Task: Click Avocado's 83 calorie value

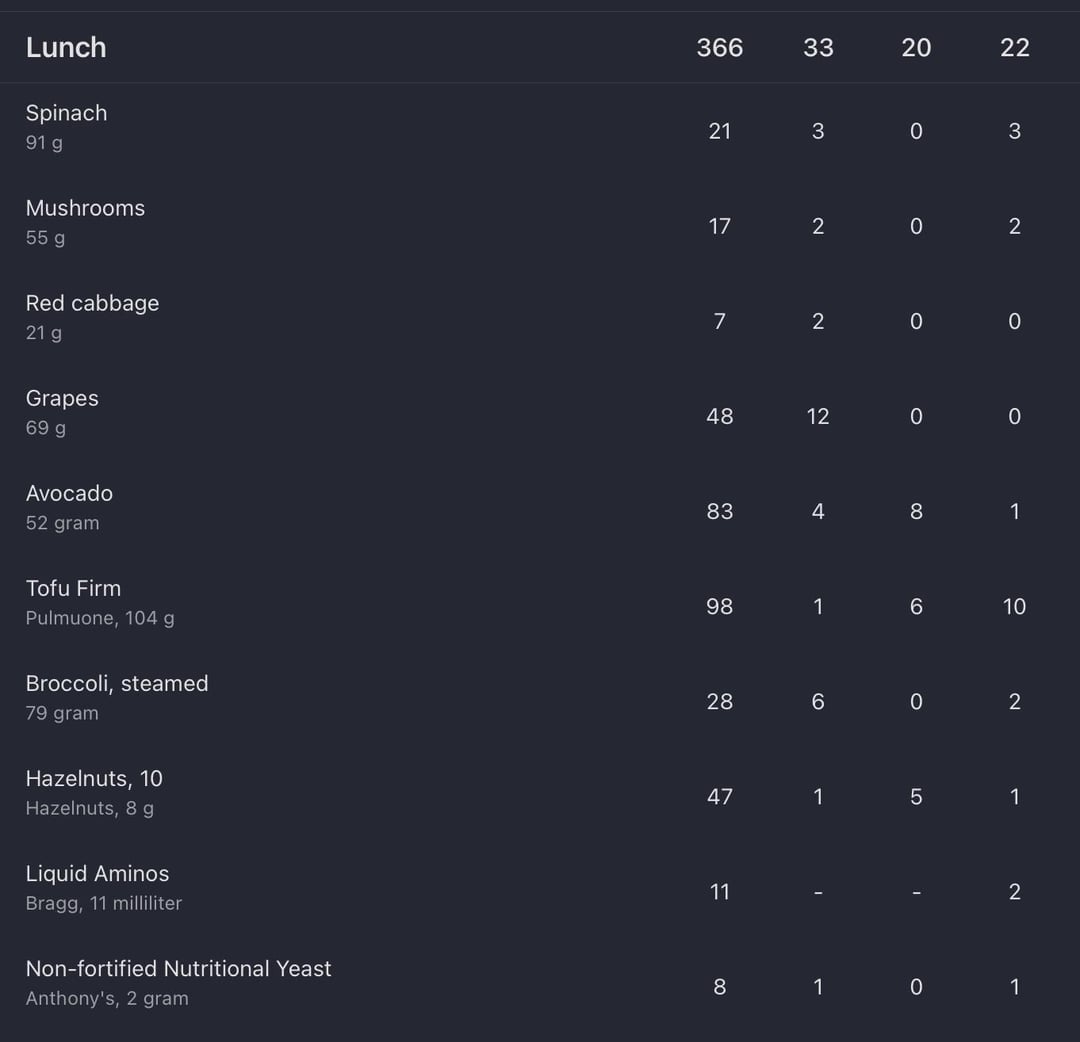Action: (x=719, y=511)
